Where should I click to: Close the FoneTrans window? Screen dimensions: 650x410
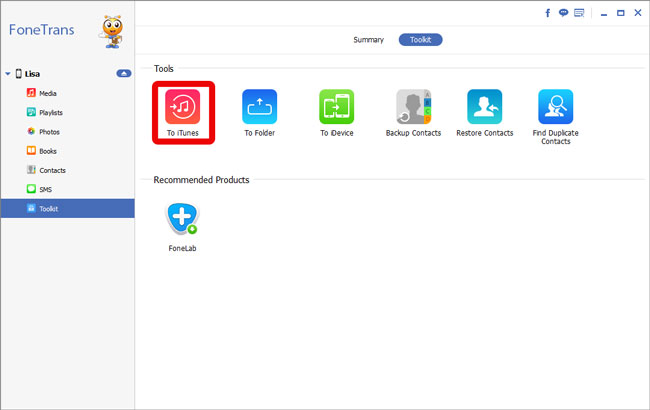tap(638, 13)
